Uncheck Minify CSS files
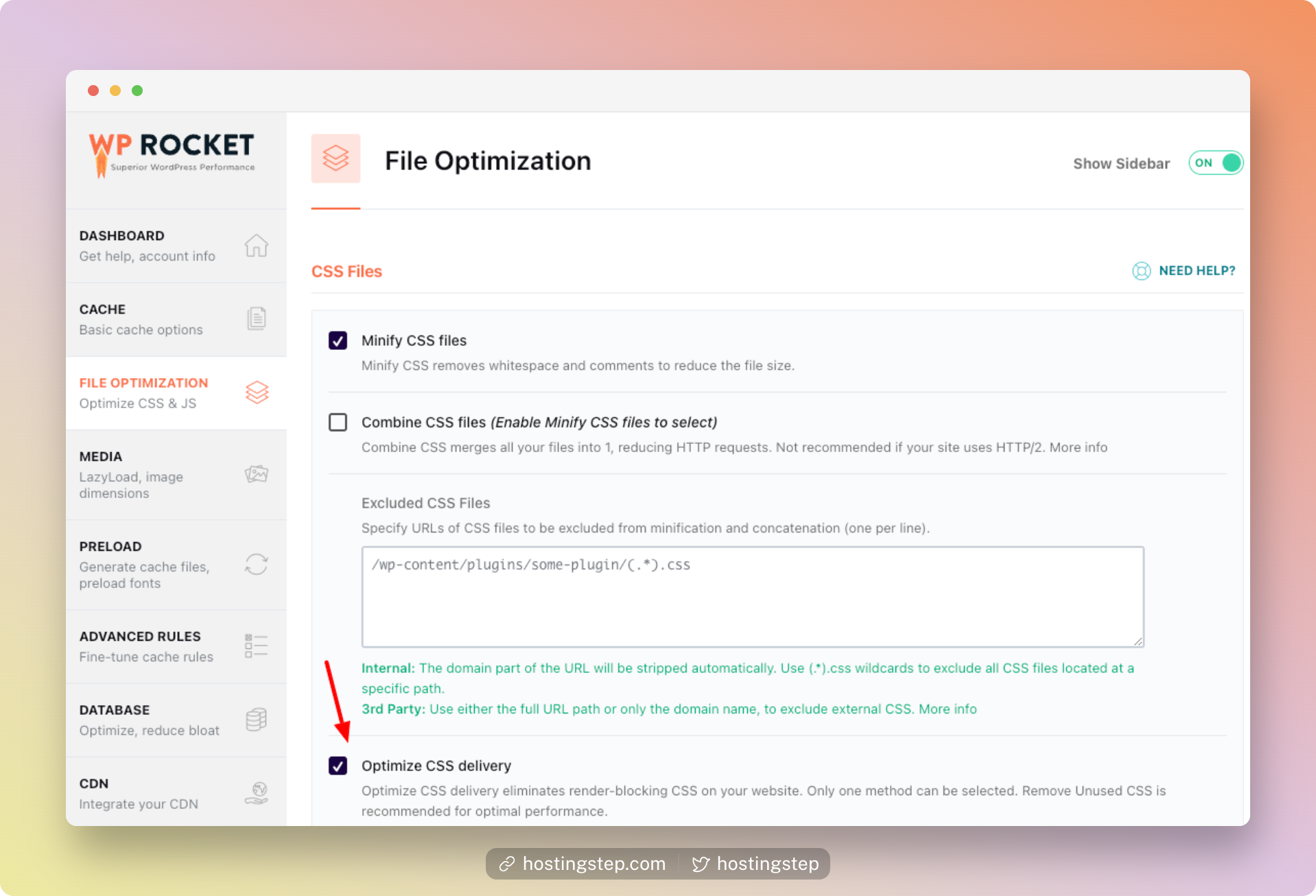Image resolution: width=1316 pixels, height=896 pixels. [x=338, y=340]
